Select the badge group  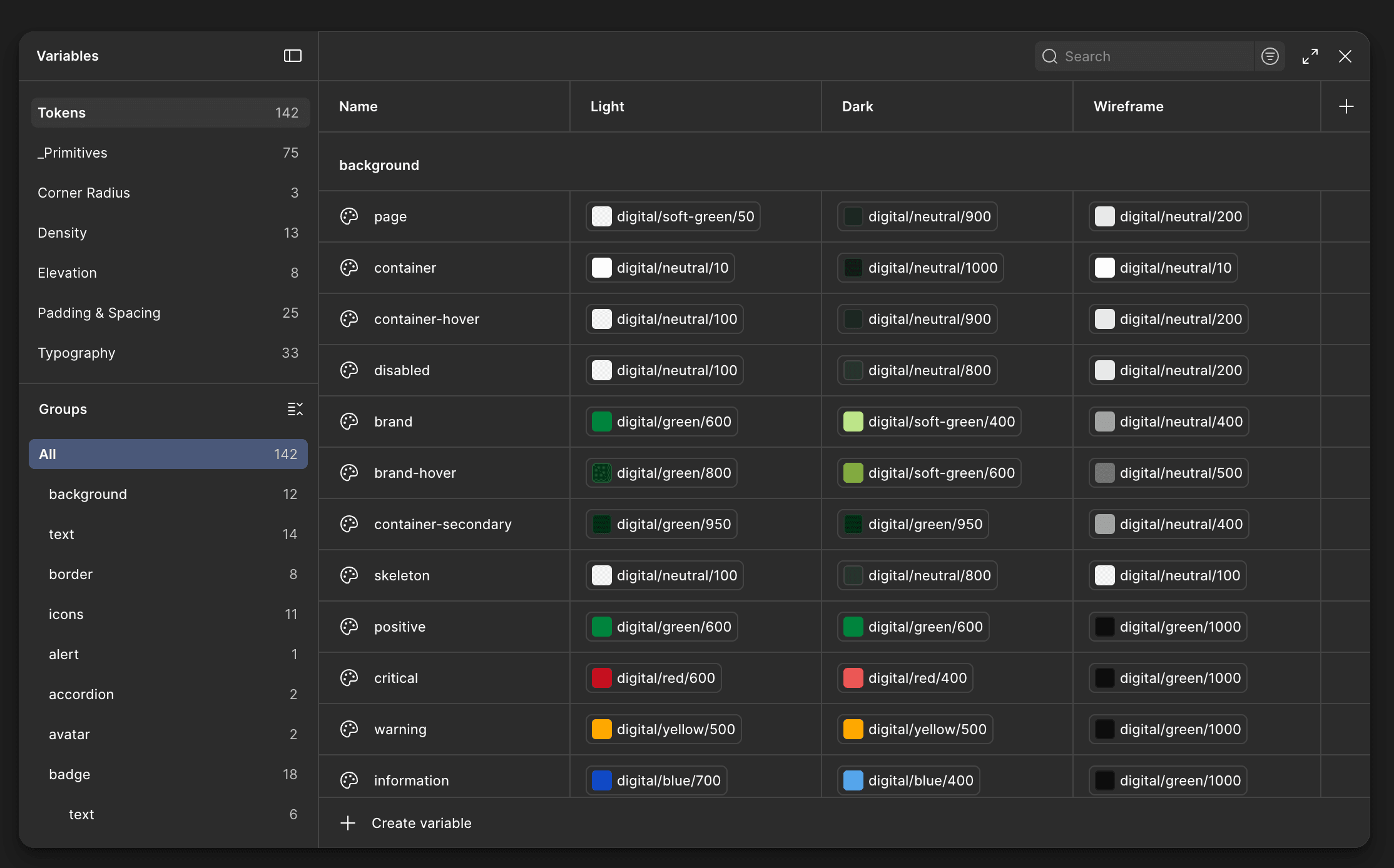[168, 774]
